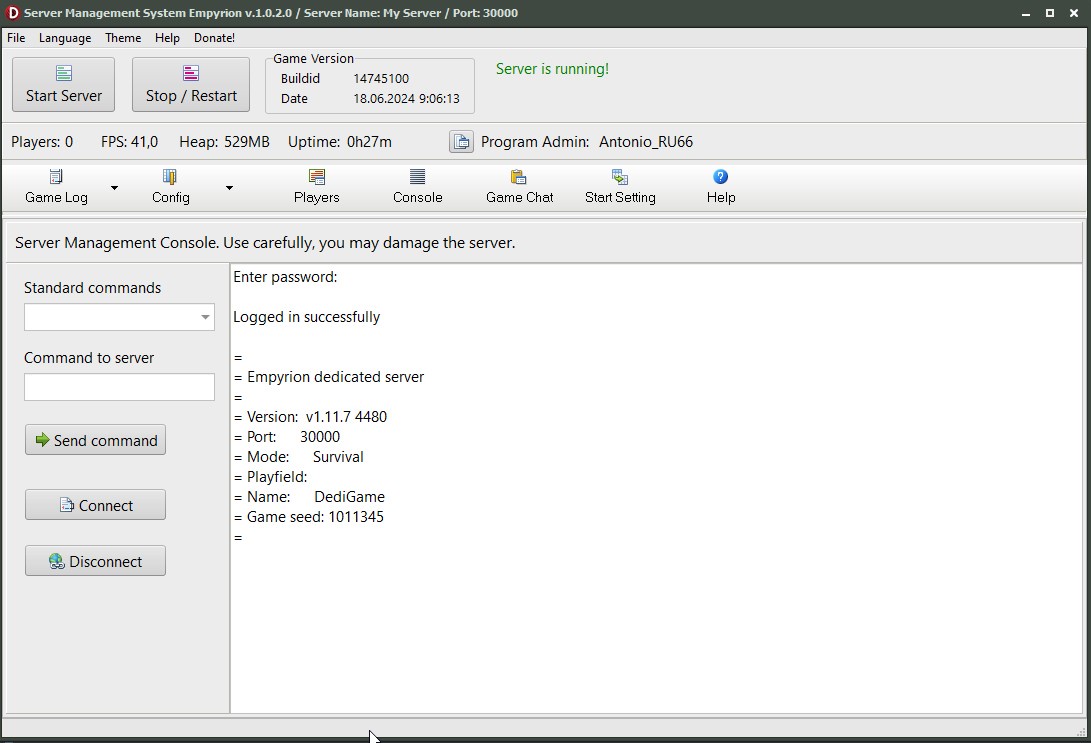The image size is (1091, 743).
Task: Open the Standard commands combo box
Action: click(119, 317)
